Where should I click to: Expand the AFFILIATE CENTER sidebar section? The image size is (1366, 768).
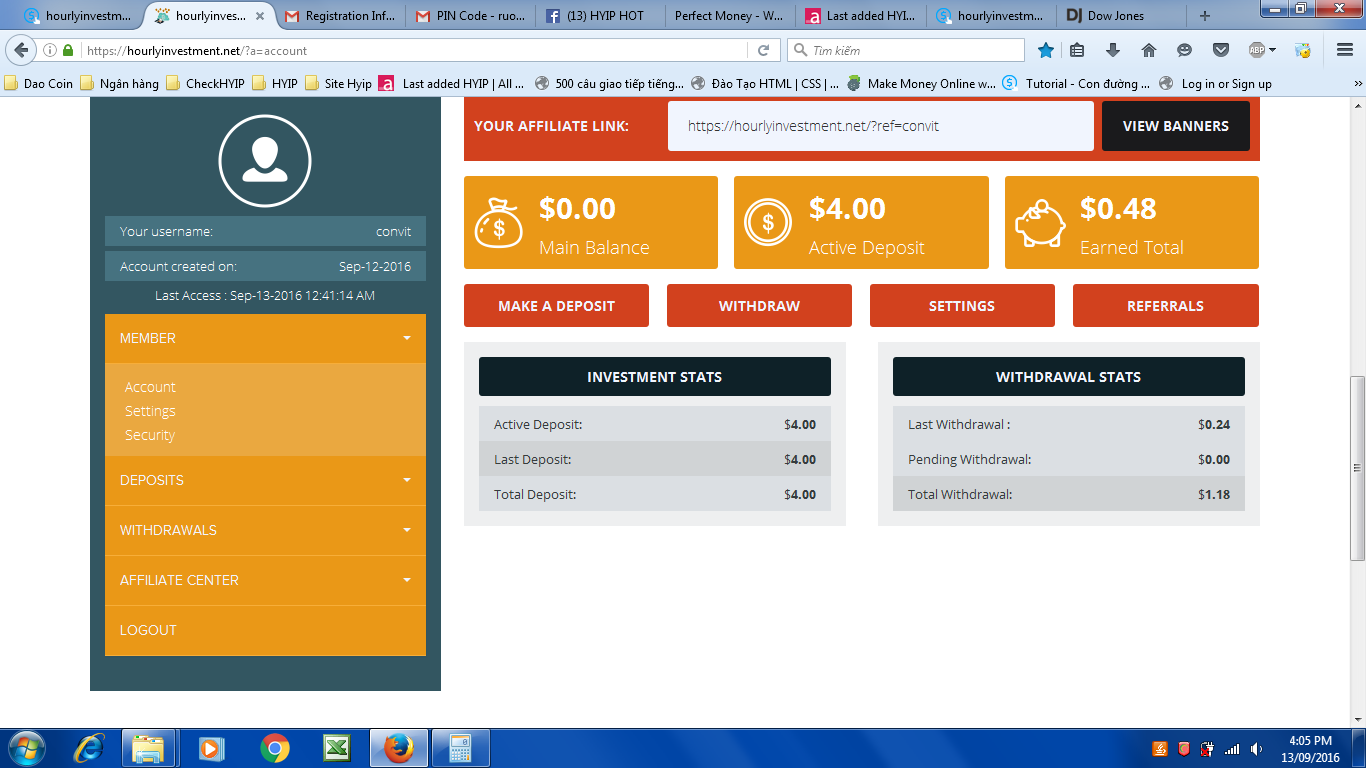pos(265,580)
